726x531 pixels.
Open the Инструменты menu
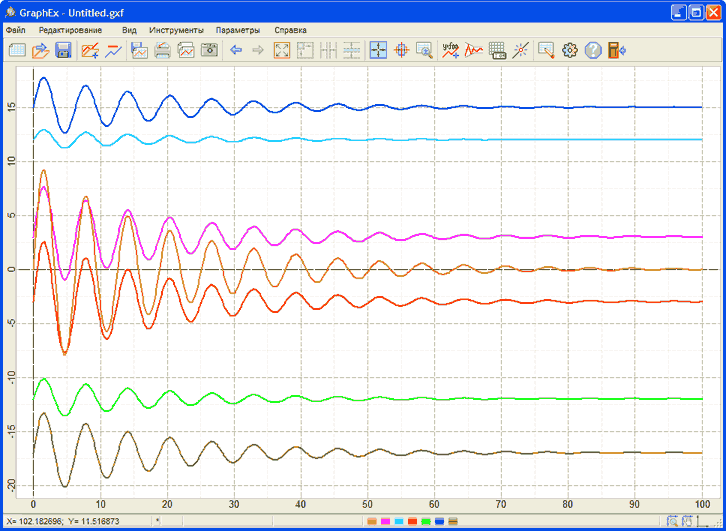click(x=176, y=30)
